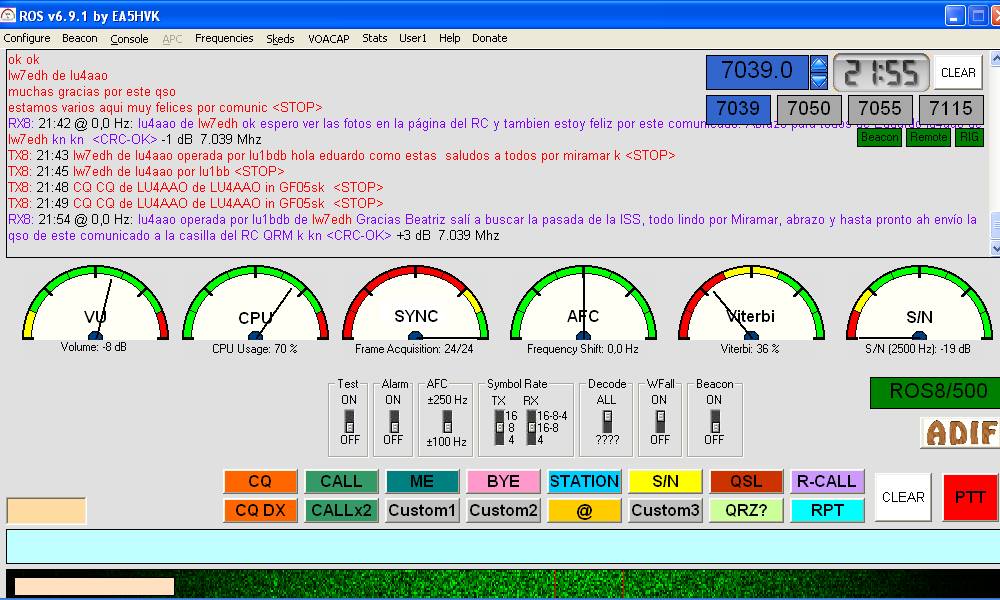
Task: Toggle the Beacon ON/OFF switch
Action: (x=715, y=421)
